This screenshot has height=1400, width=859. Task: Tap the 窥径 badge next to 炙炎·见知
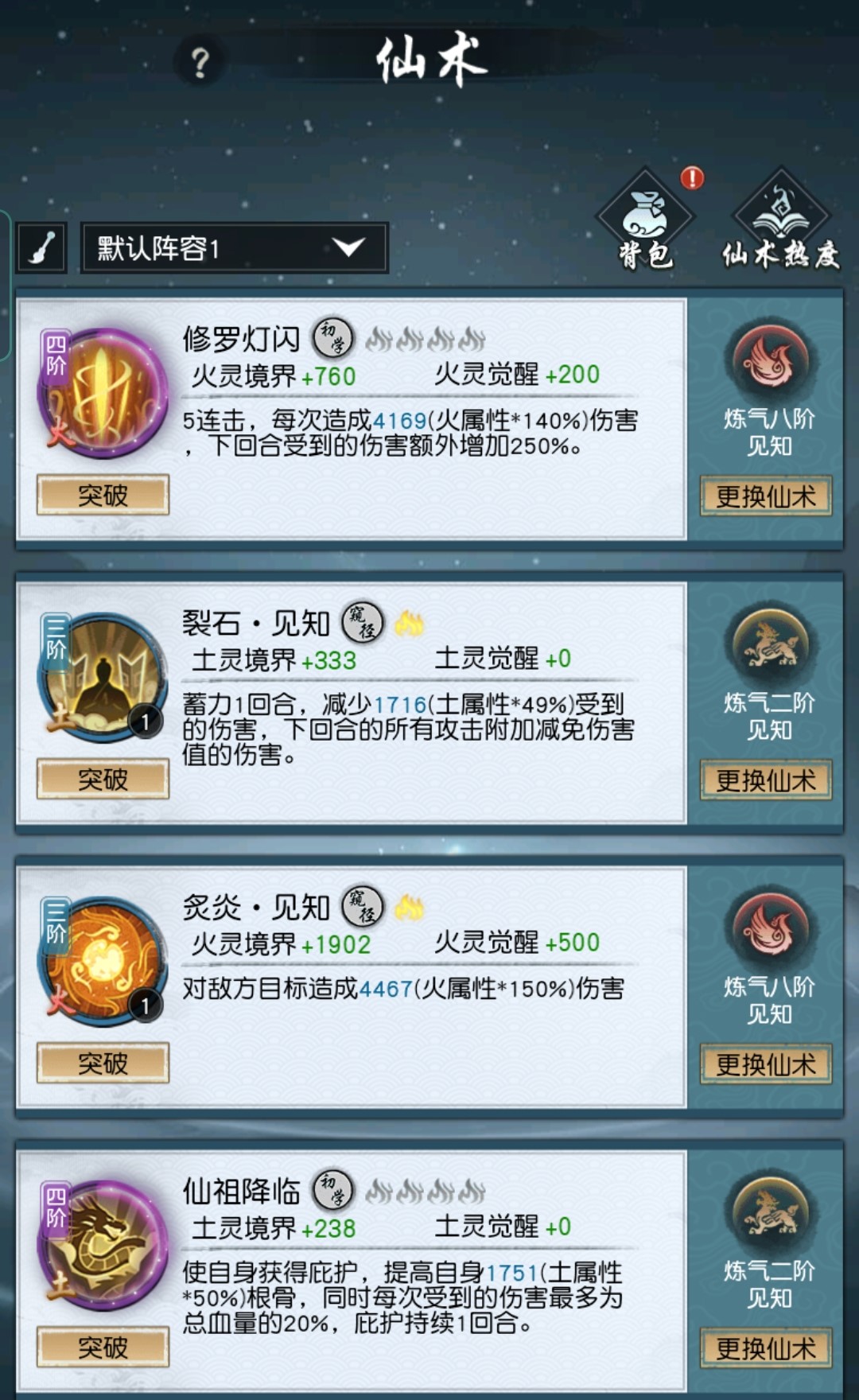pyautogui.click(x=363, y=908)
